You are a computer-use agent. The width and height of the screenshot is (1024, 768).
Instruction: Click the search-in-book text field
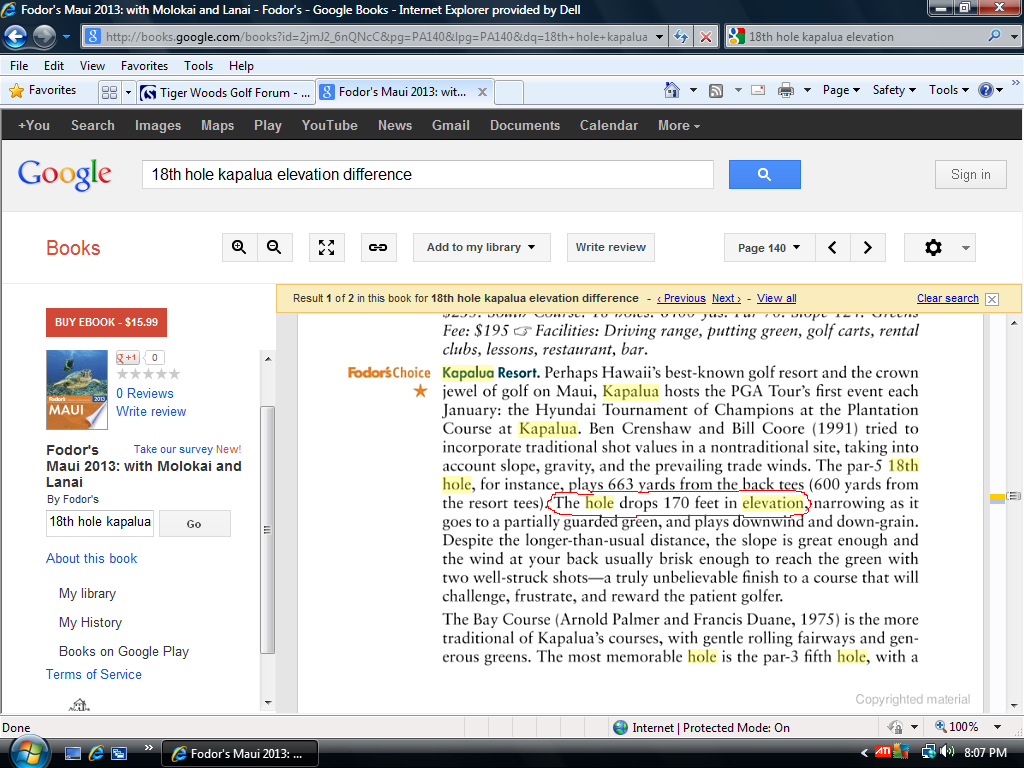click(x=100, y=523)
